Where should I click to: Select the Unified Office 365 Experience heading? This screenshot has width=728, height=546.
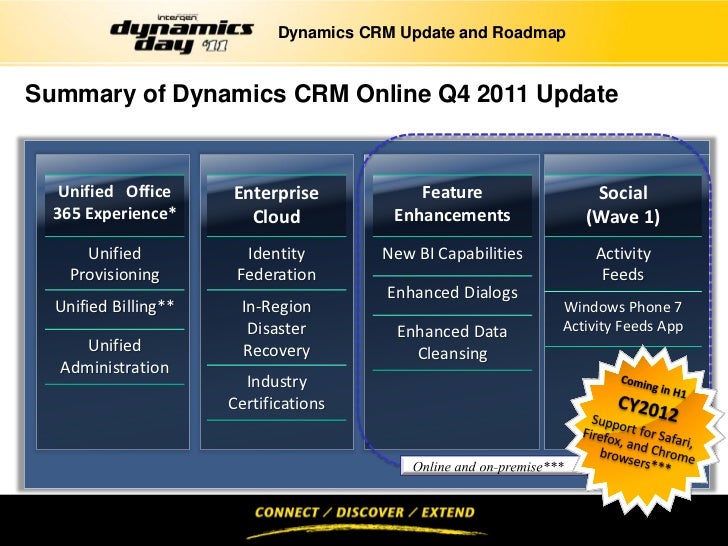click(115, 203)
